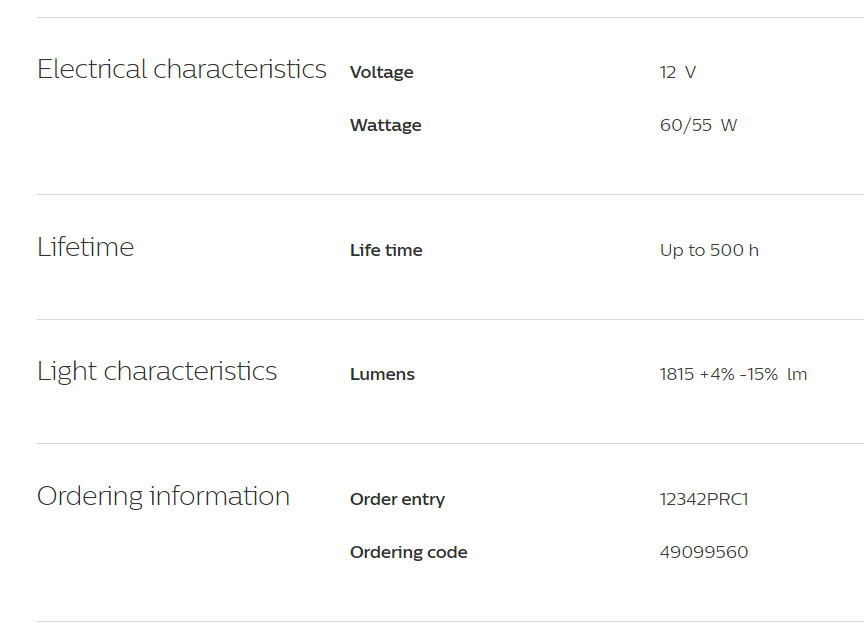Image resolution: width=864 pixels, height=626 pixels.
Task: Click the Lifetime section heading
Action: [85, 247]
